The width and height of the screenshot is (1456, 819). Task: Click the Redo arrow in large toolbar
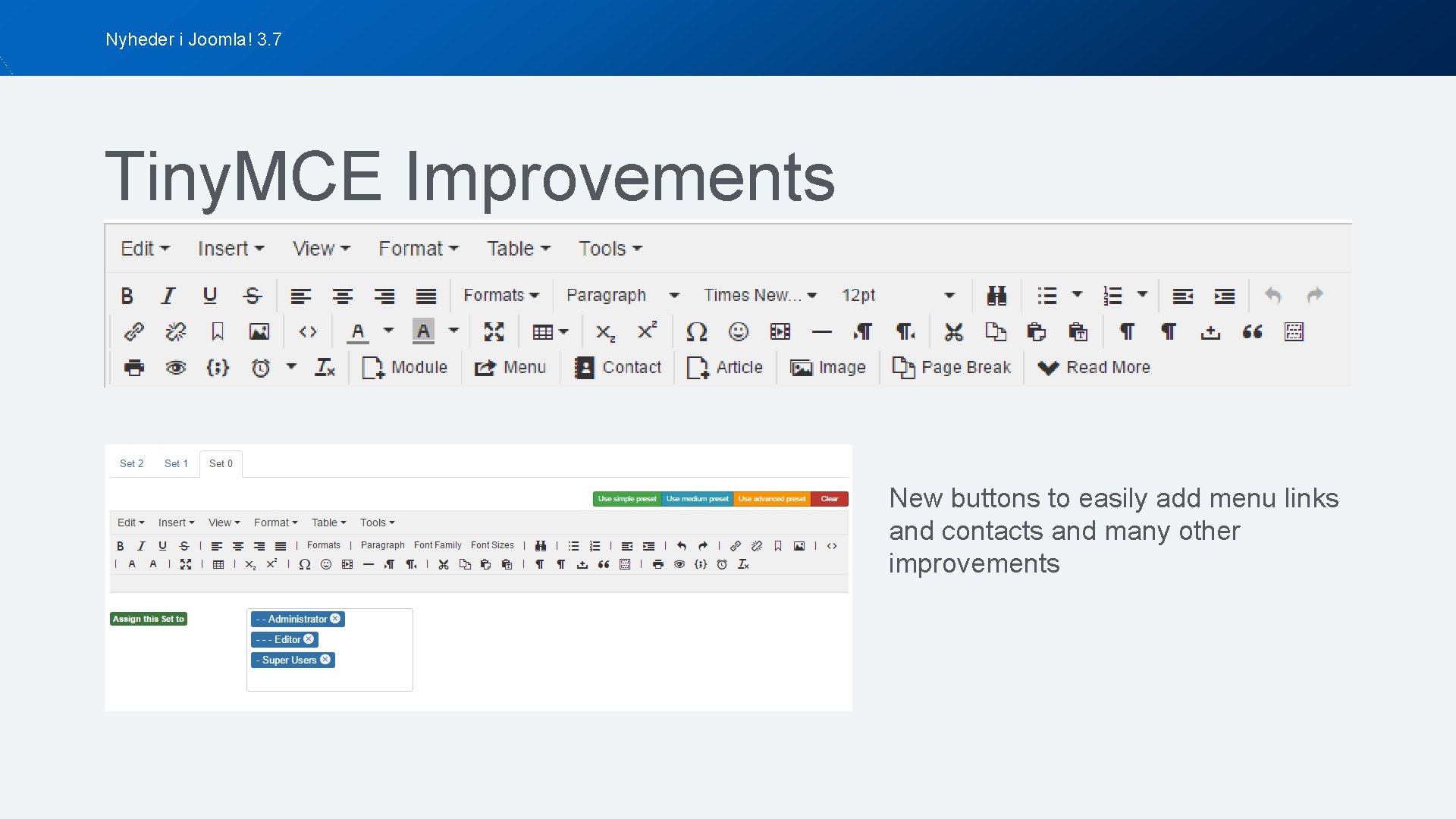tap(1315, 296)
